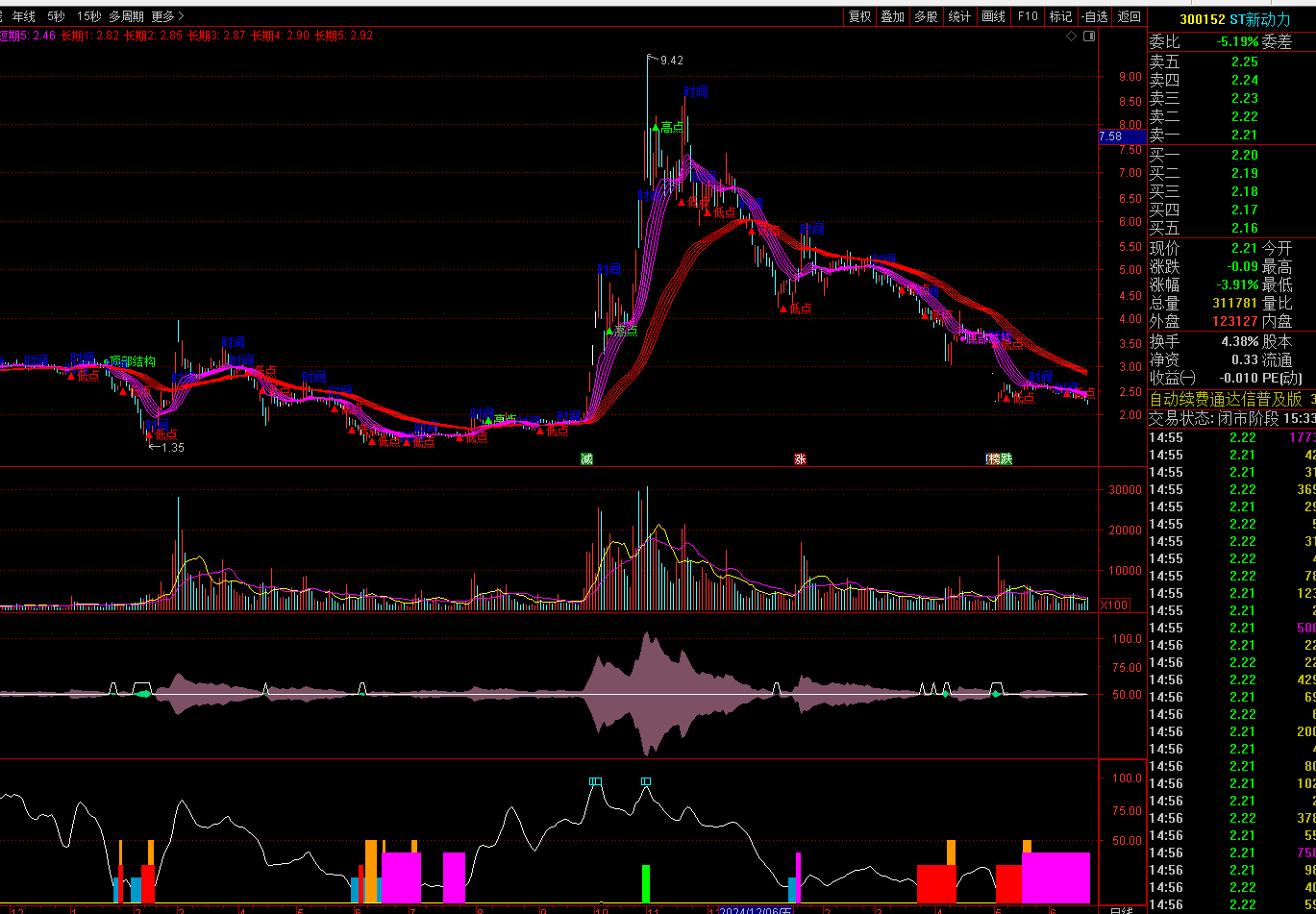
Task: Click the red 涨 event marker
Action: pos(800,458)
